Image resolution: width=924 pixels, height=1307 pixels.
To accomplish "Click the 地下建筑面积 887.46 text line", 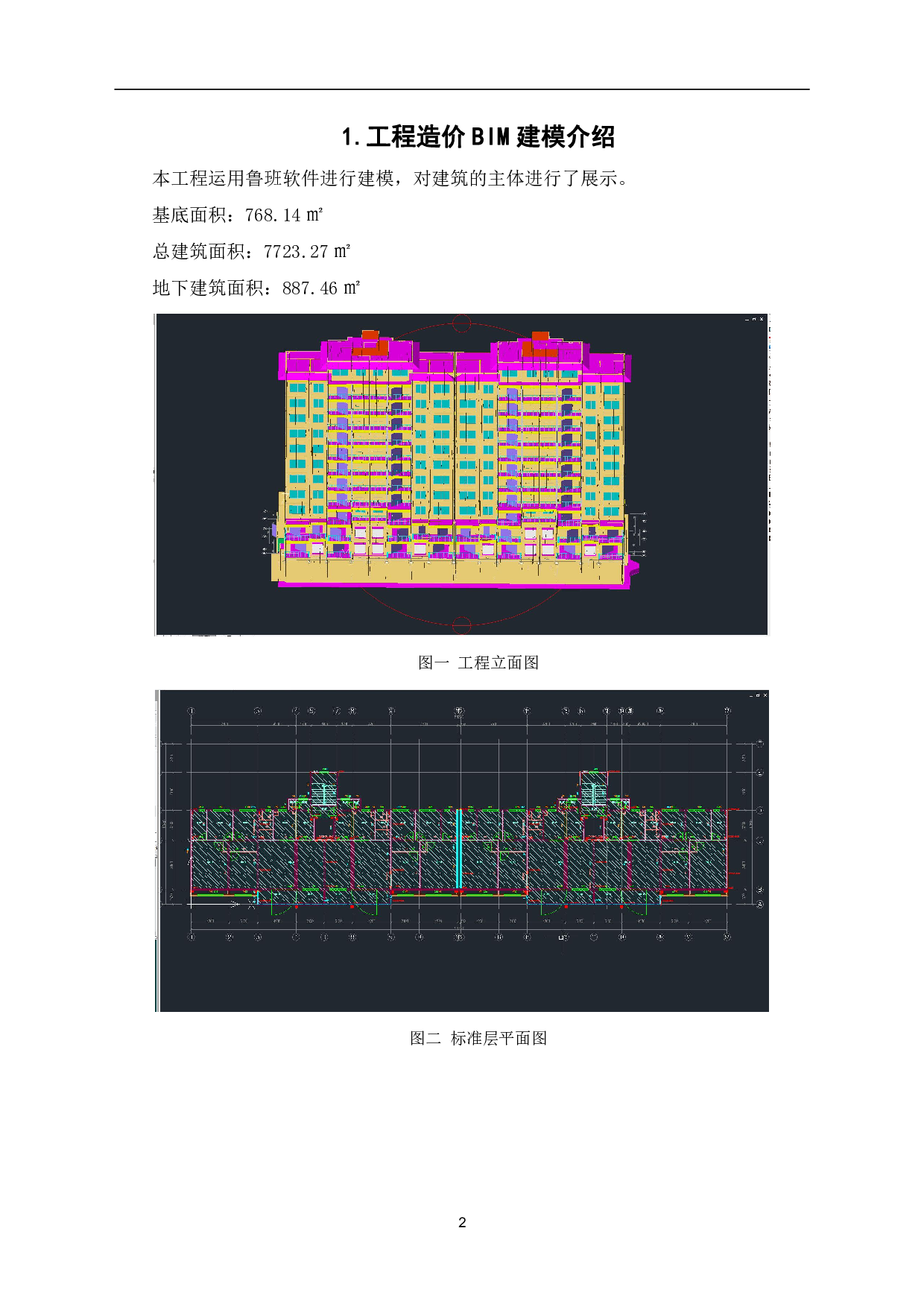I will 256,288.
